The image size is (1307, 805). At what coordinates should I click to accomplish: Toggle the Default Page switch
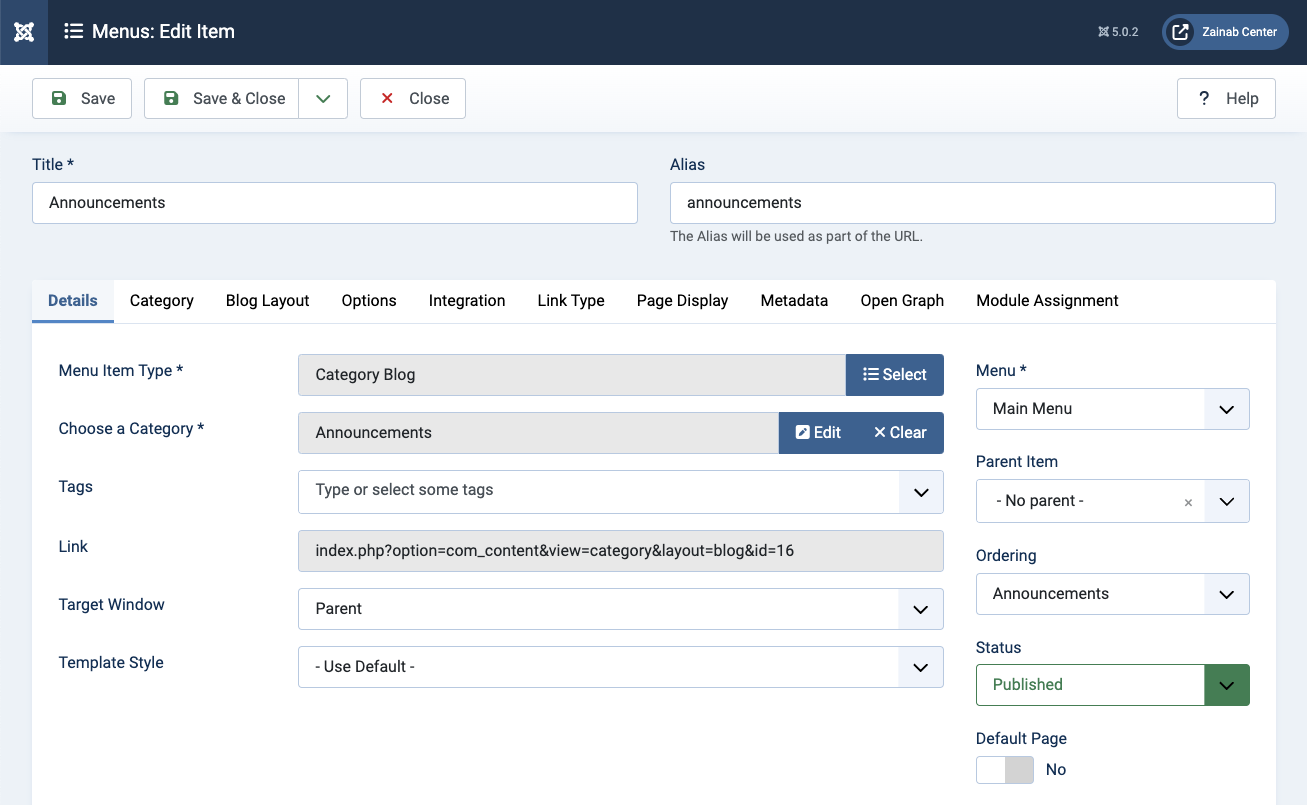coord(1005,769)
